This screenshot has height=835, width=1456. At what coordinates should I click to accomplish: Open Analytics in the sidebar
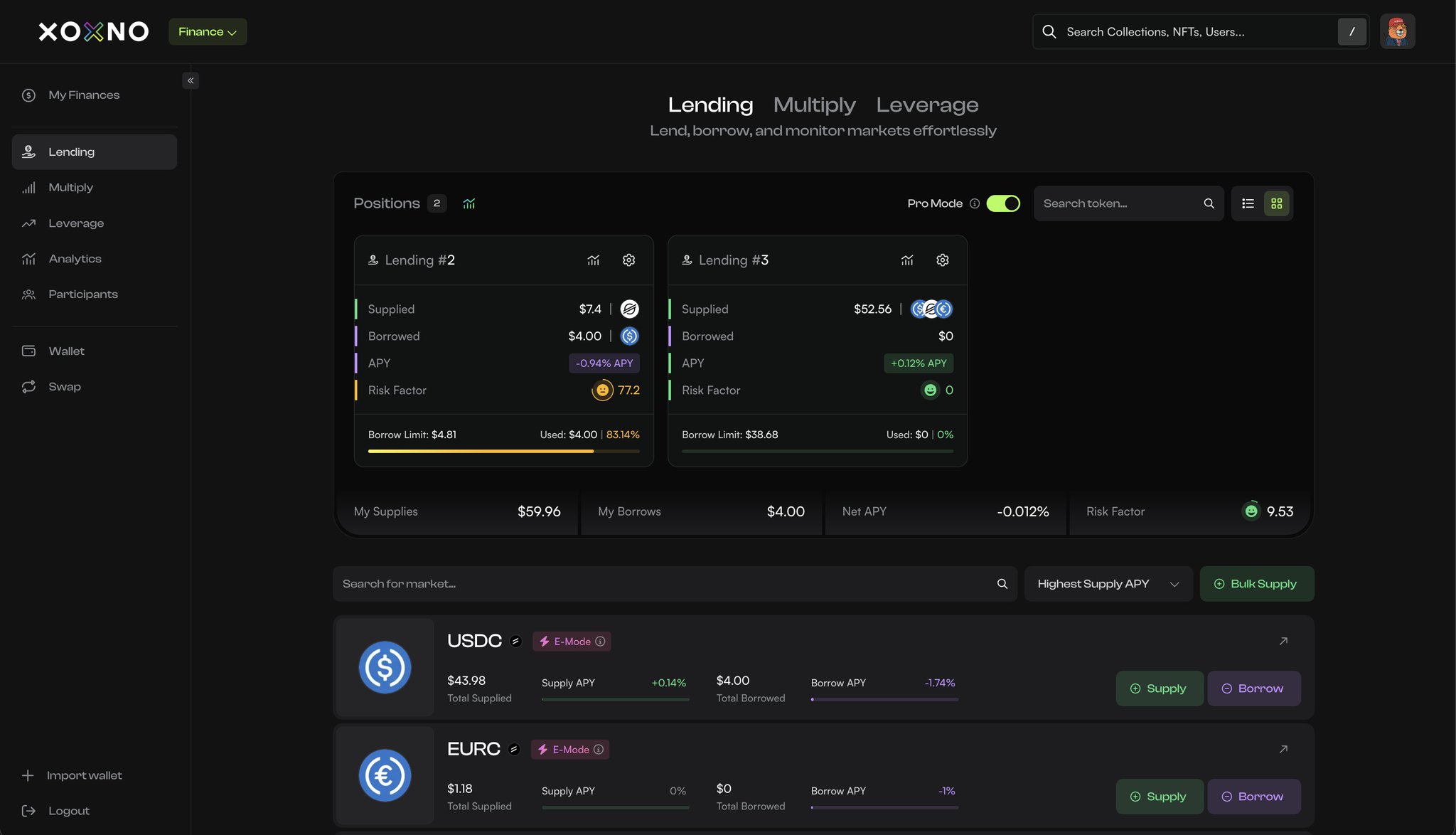[x=75, y=259]
